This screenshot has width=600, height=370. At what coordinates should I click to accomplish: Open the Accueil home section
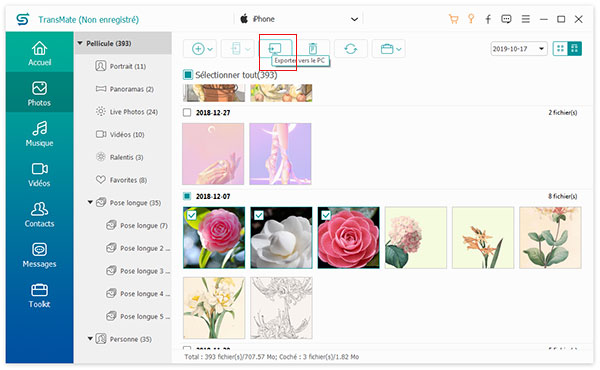pos(39,53)
